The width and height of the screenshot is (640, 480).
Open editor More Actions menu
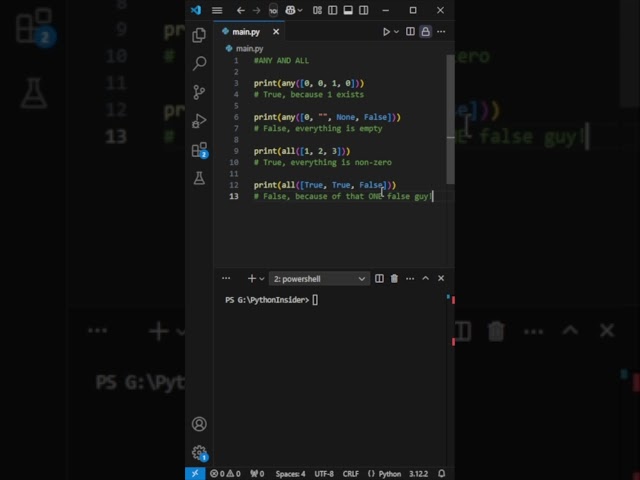click(x=441, y=32)
